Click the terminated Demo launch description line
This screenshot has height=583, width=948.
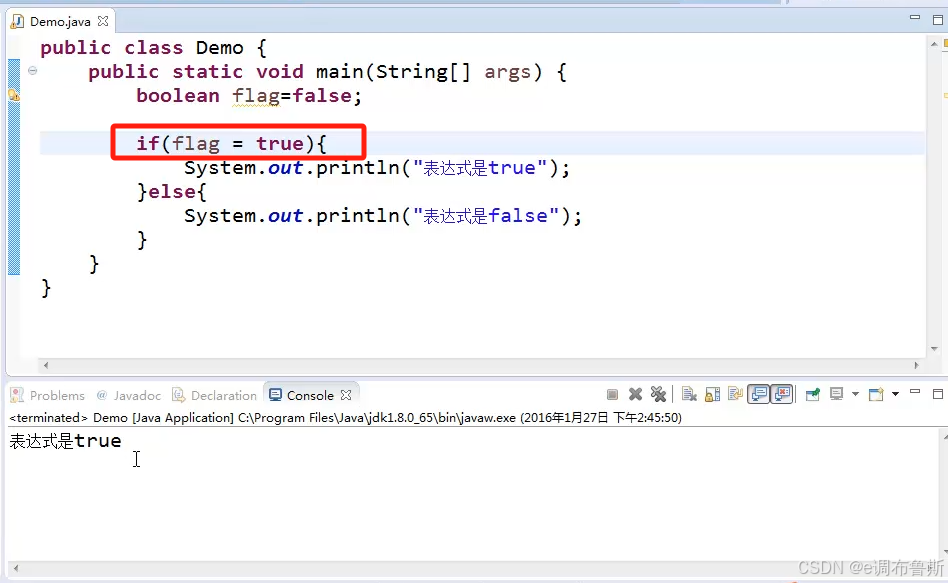(x=345, y=418)
